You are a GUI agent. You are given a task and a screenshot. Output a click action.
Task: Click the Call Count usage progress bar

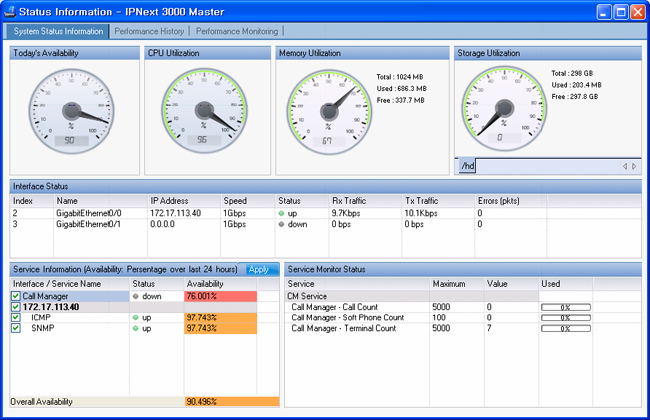(x=565, y=306)
